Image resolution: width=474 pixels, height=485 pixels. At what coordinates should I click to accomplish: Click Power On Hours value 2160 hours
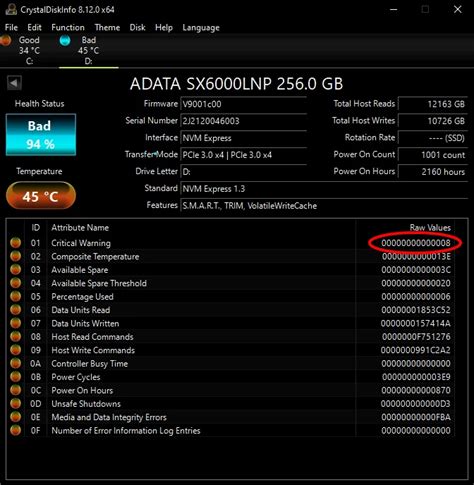(433, 172)
